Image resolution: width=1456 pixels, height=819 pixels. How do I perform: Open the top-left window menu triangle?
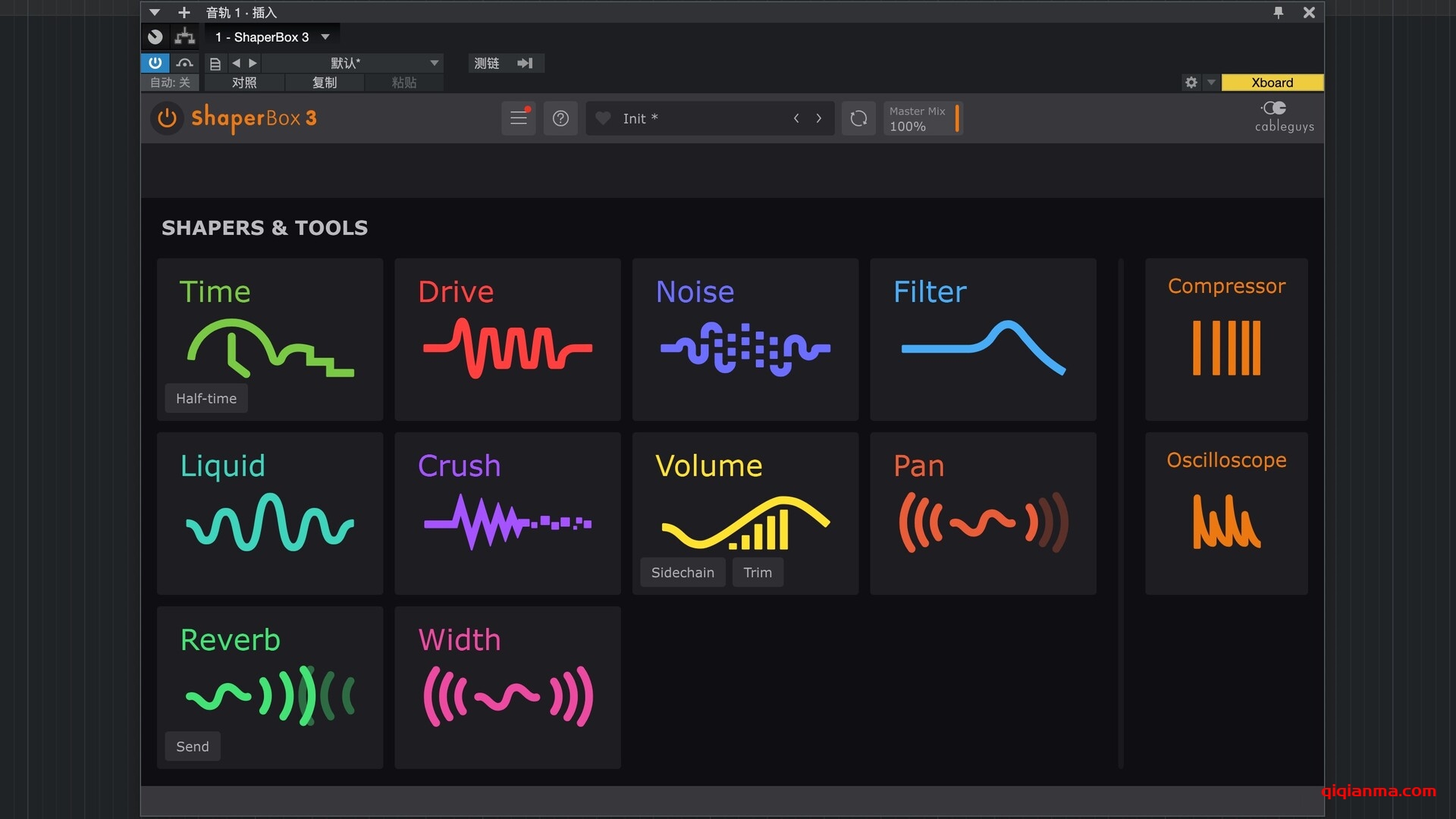click(155, 12)
